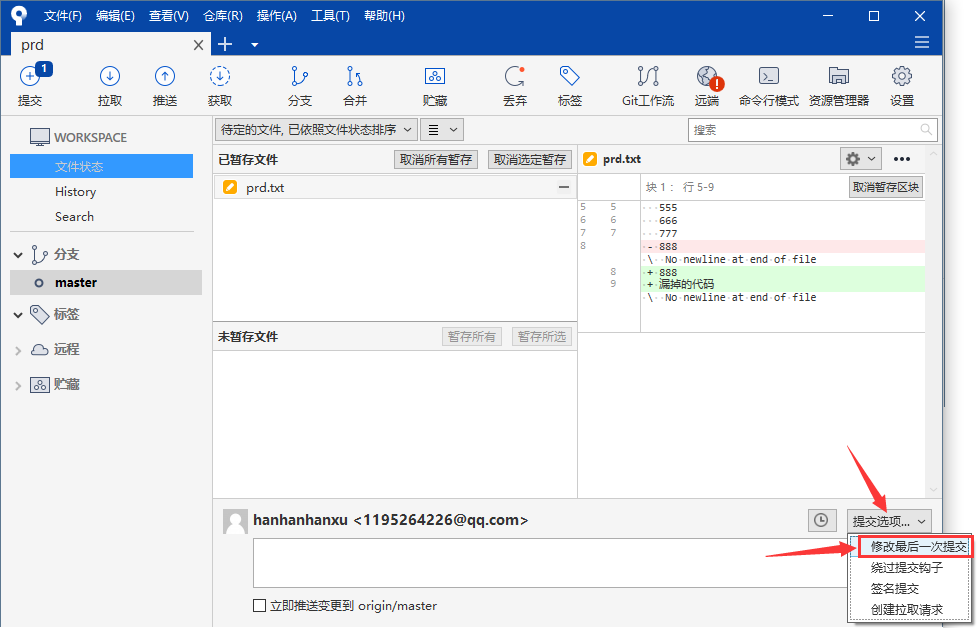The height and width of the screenshot is (628, 978).
Task: Click the recent commit messages clock icon
Action: tap(821, 520)
